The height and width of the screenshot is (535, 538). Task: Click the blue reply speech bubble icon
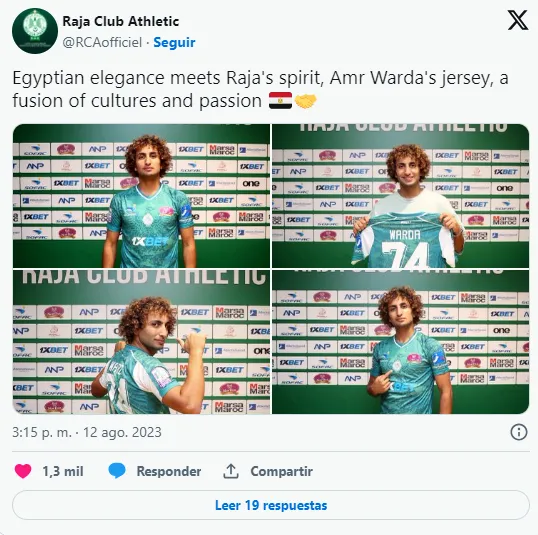[x=117, y=471]
